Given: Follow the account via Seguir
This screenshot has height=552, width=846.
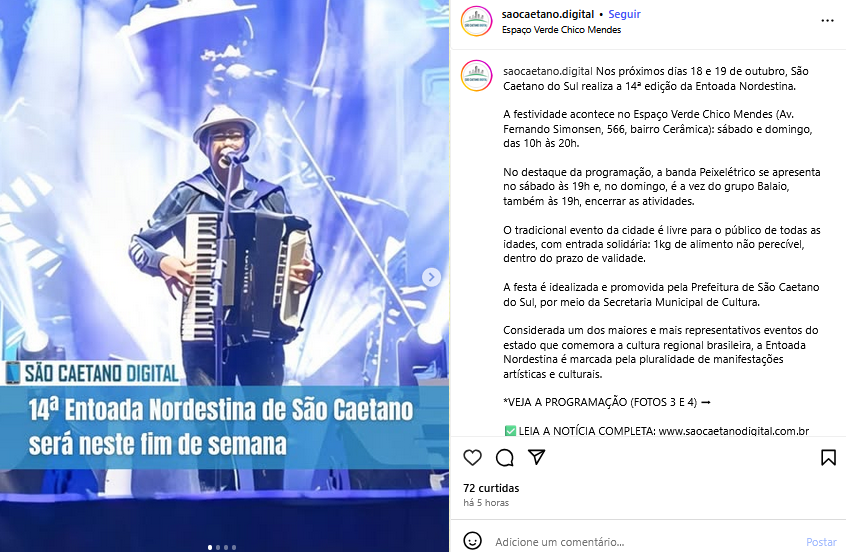Looking at the screenshot, I should pyautogui.click(x=624, y=15).
